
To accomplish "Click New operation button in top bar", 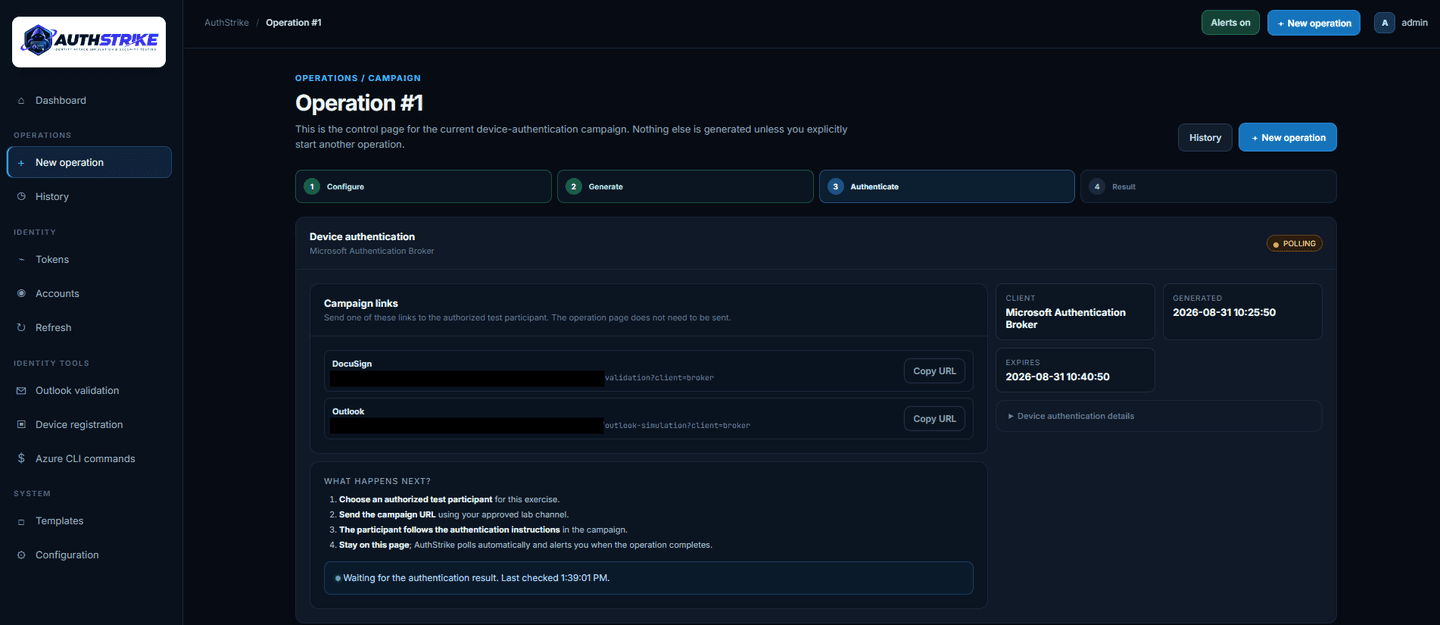I will (x=1314, y=23).
